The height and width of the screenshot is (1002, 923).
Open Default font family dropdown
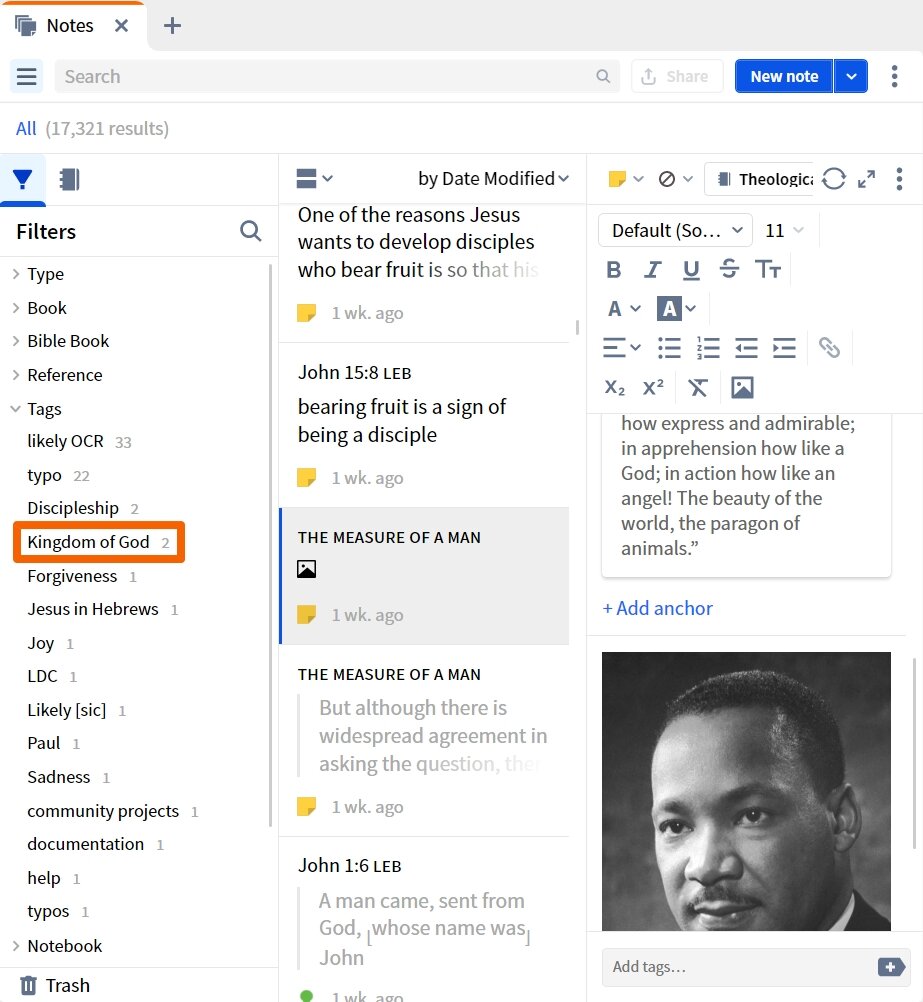tap(676, 231)
